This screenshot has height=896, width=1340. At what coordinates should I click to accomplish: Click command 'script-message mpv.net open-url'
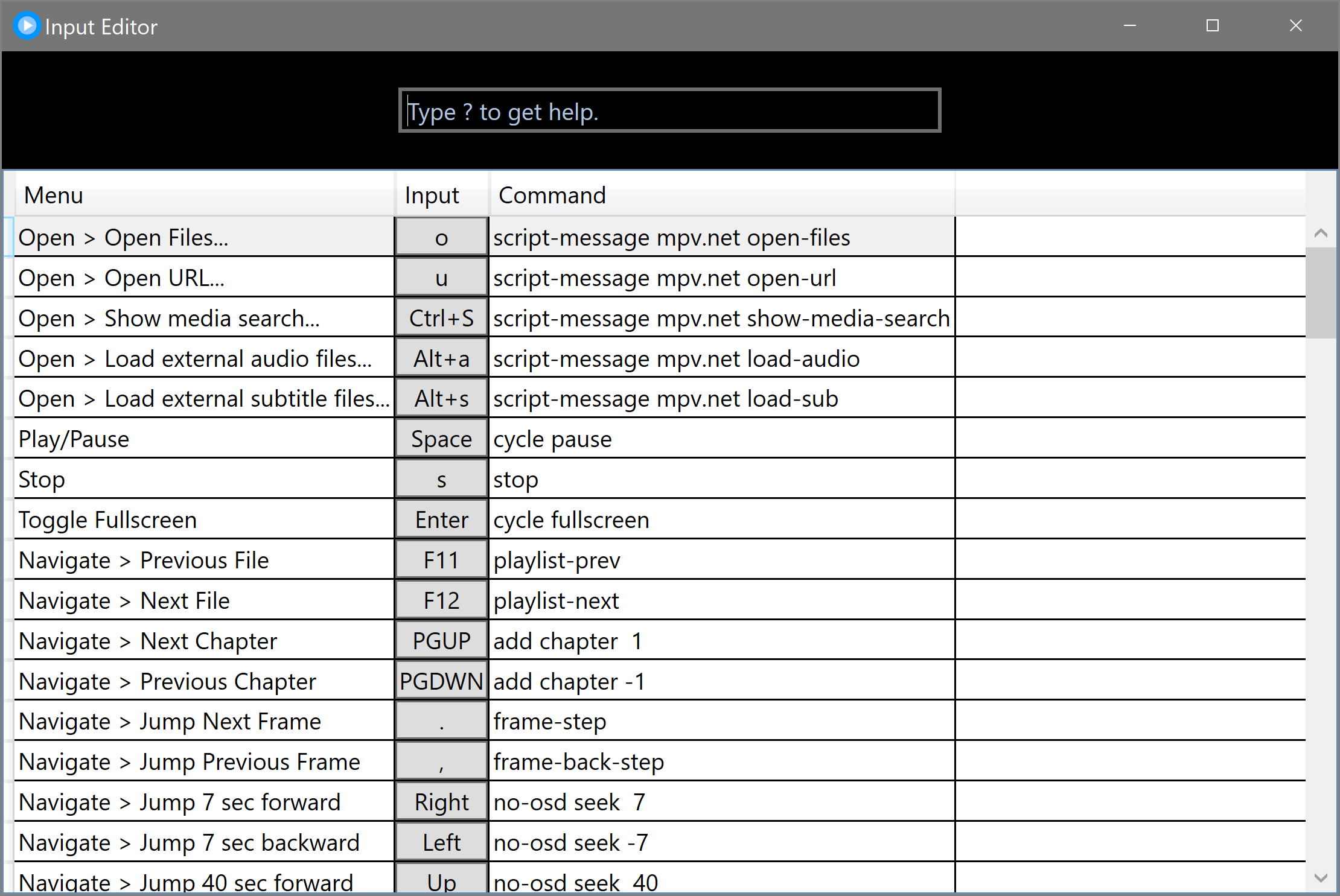pyautogui.click(x=723, y=278)
